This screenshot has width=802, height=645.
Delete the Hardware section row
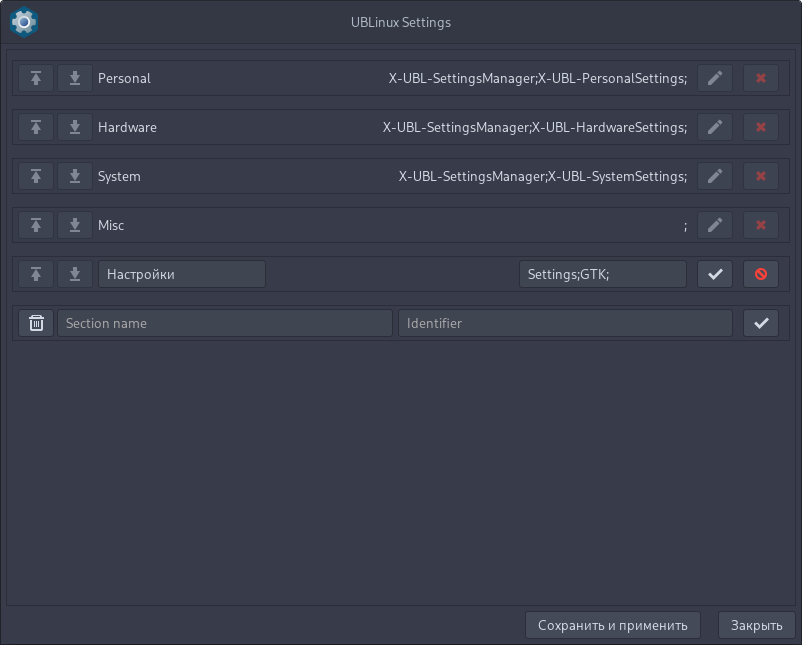(761, 127)
